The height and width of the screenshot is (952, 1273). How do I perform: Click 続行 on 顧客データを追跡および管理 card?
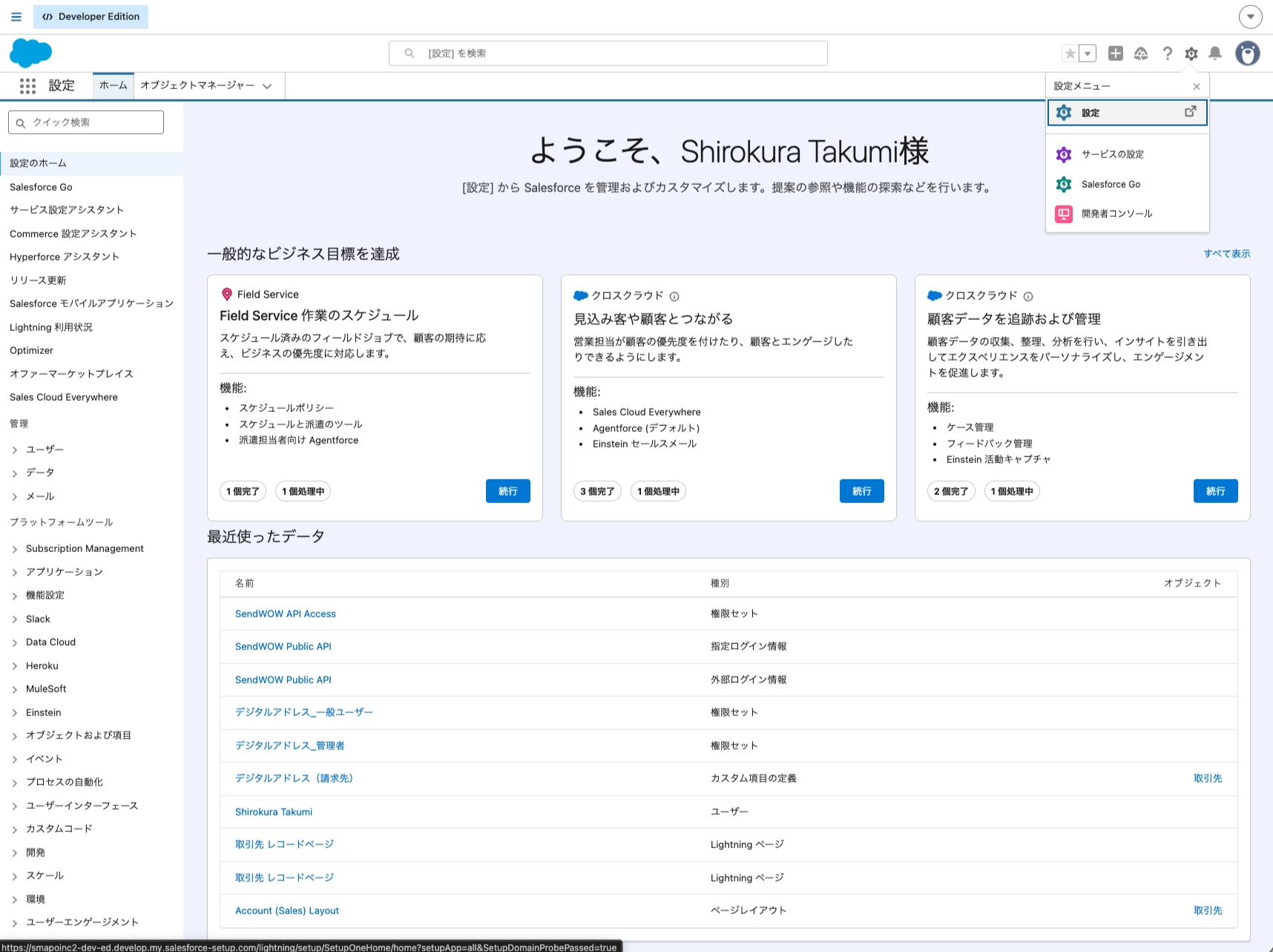coord(1216,491)
